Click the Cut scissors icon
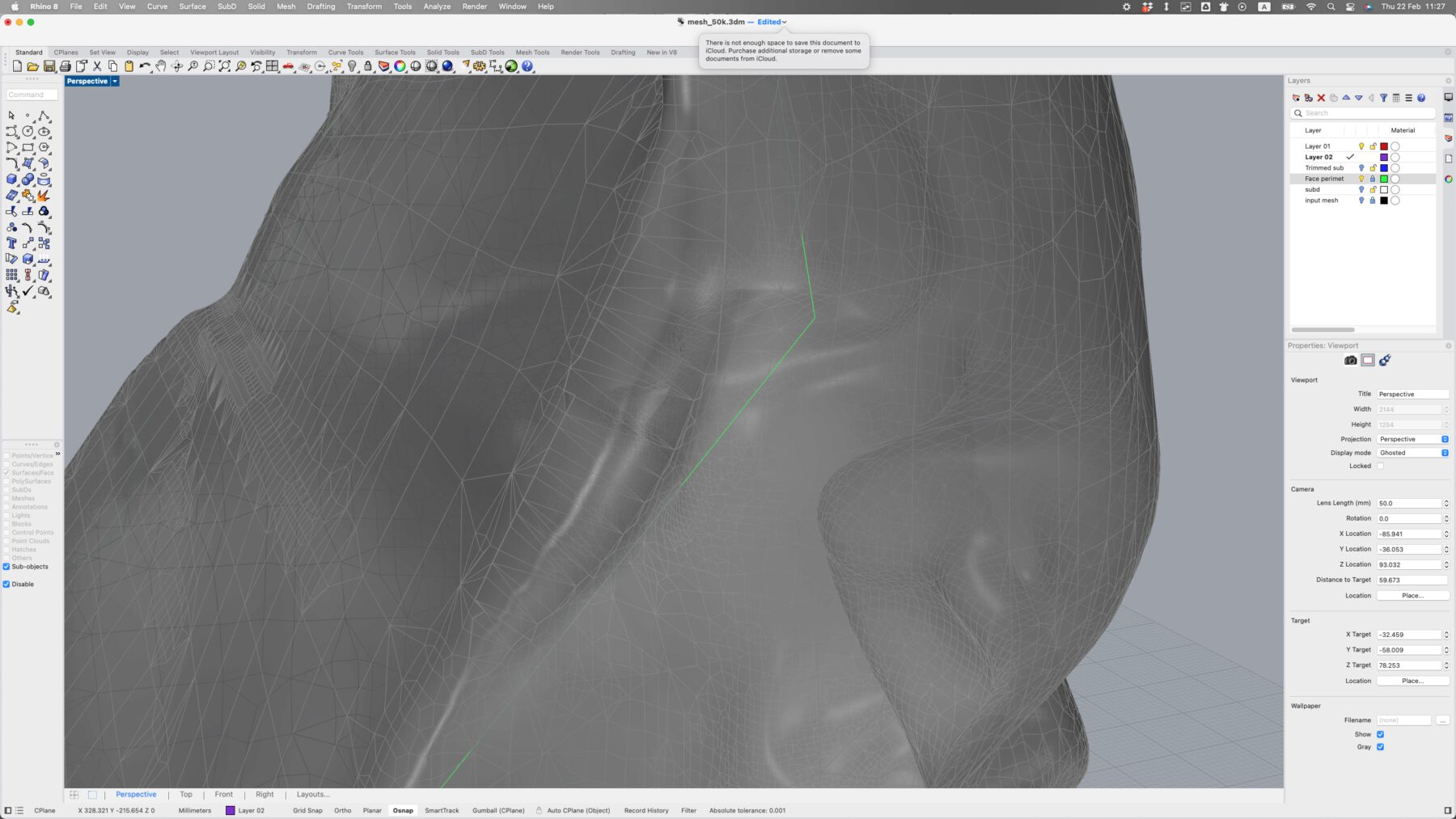1456x819 pixels. point(97,66)
